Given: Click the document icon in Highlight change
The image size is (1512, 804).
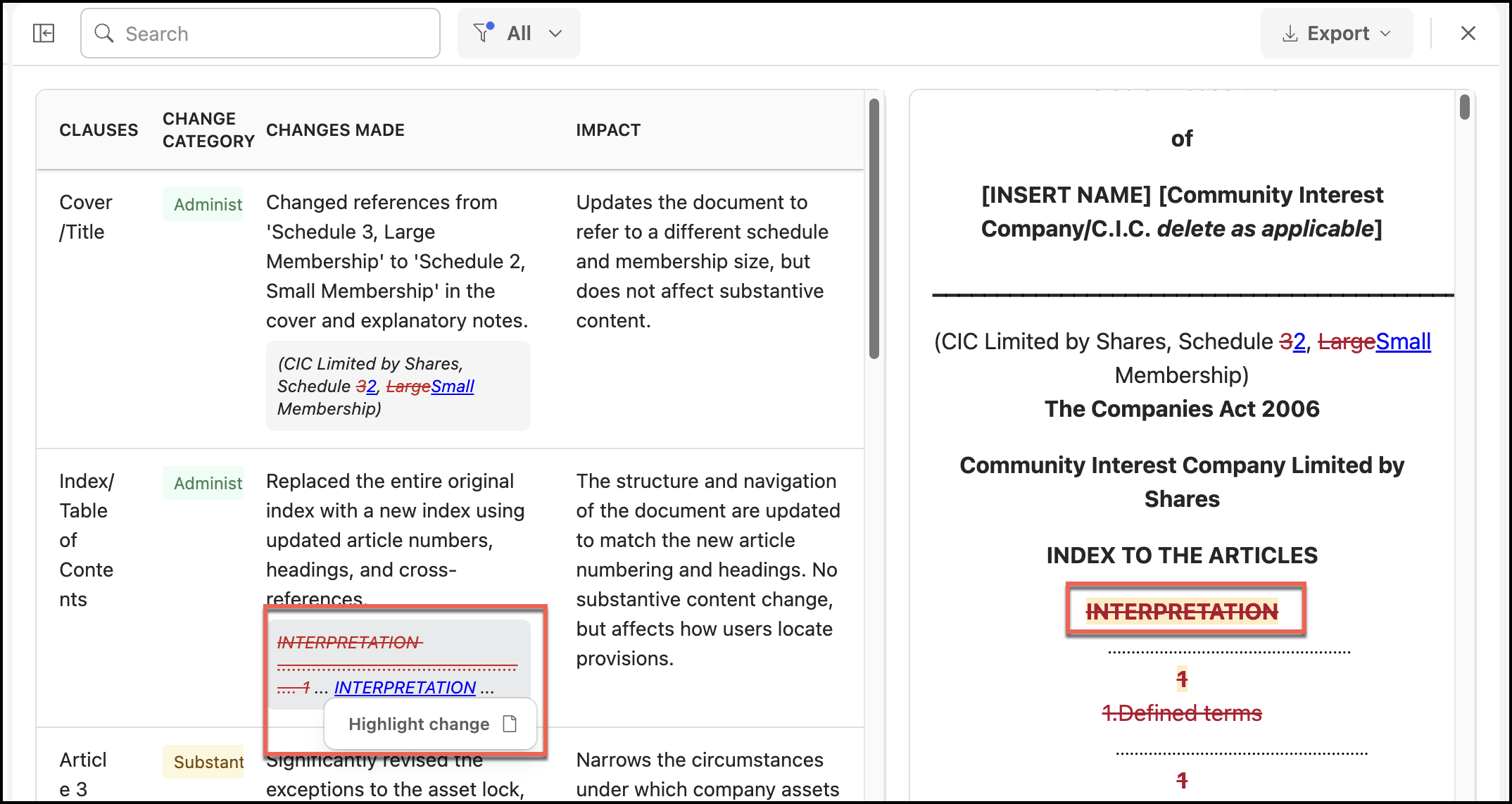Looking at the screenshot, I should click(510, 724).
